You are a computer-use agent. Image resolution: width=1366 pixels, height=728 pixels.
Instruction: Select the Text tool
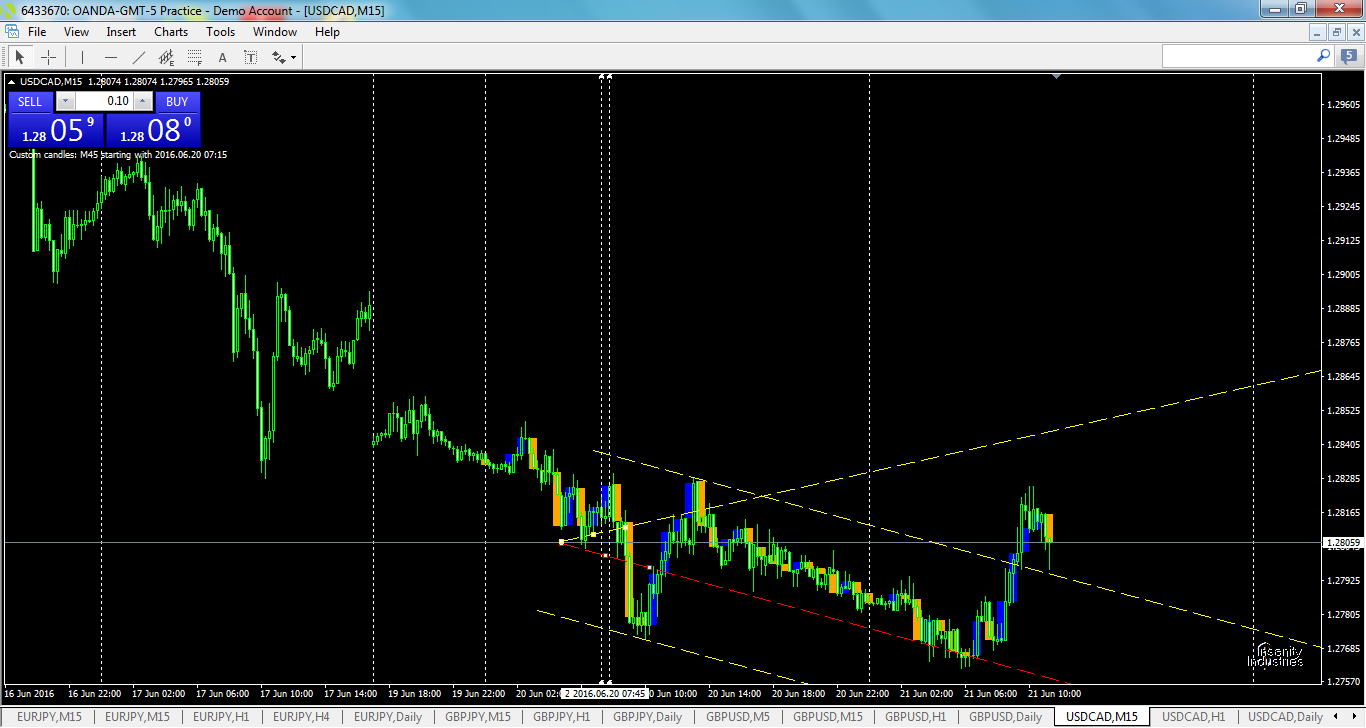(x=222, y=57)
